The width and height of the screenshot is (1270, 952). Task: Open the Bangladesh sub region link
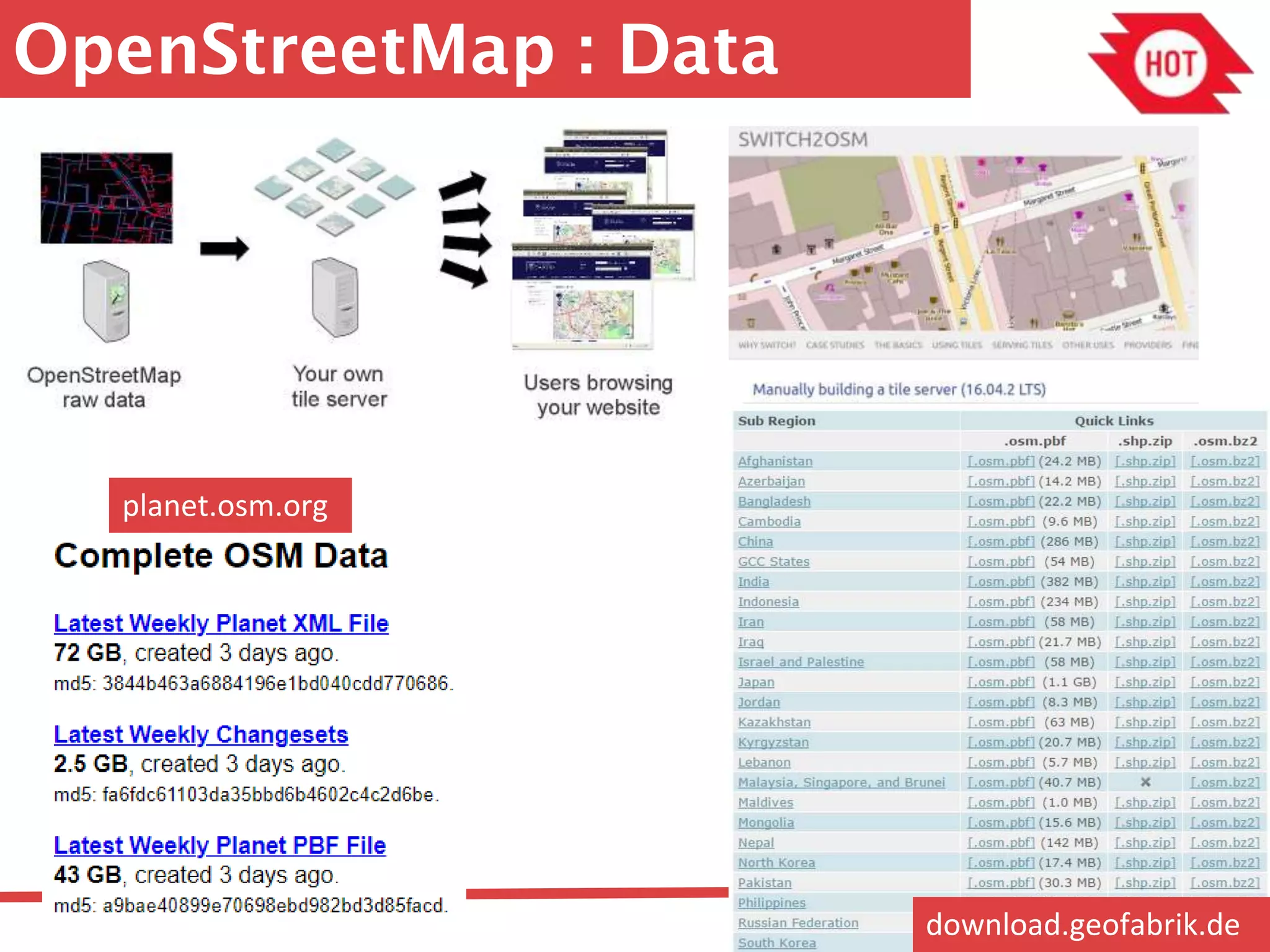click(774, 501)
